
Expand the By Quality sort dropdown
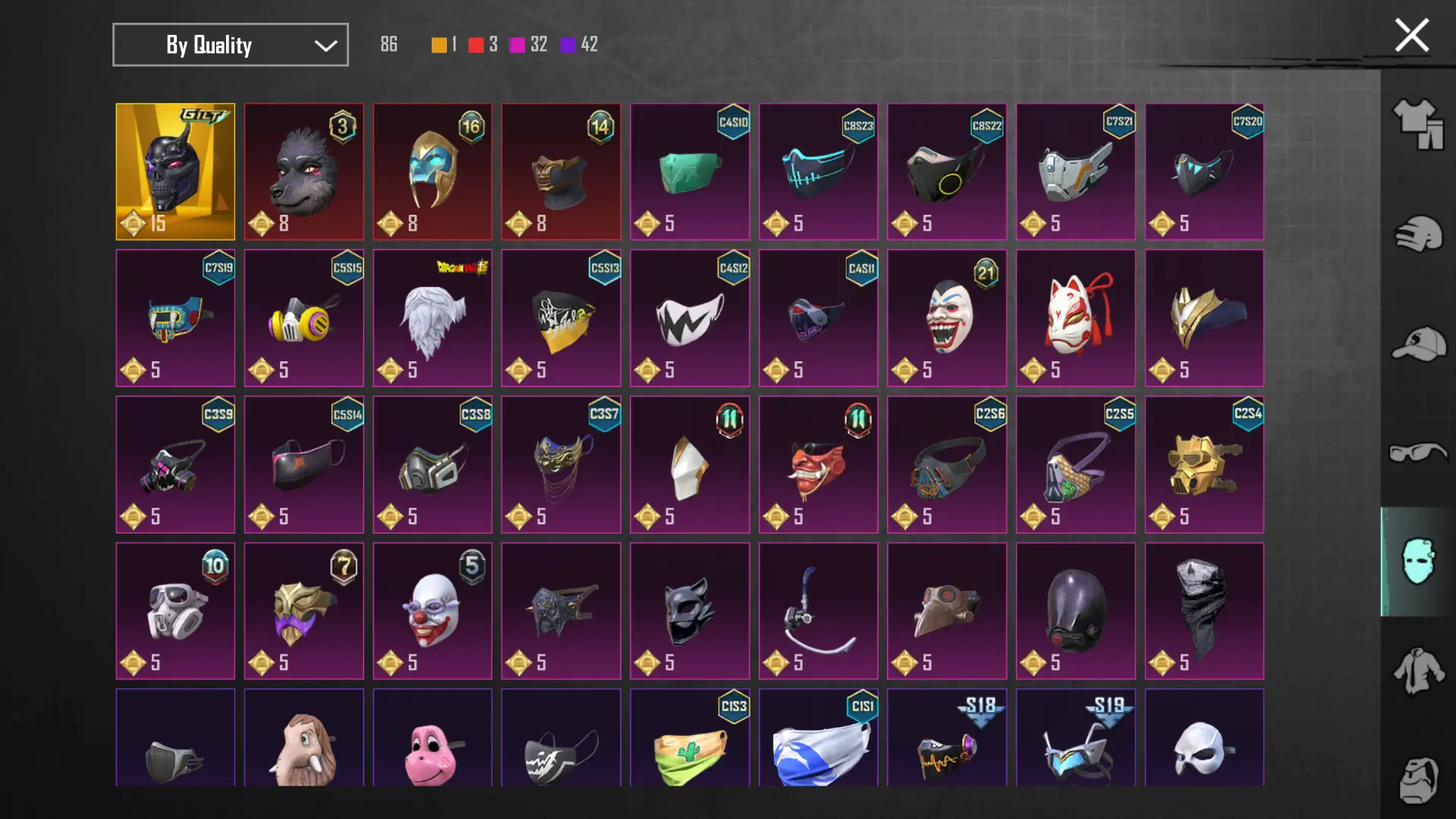231,45
